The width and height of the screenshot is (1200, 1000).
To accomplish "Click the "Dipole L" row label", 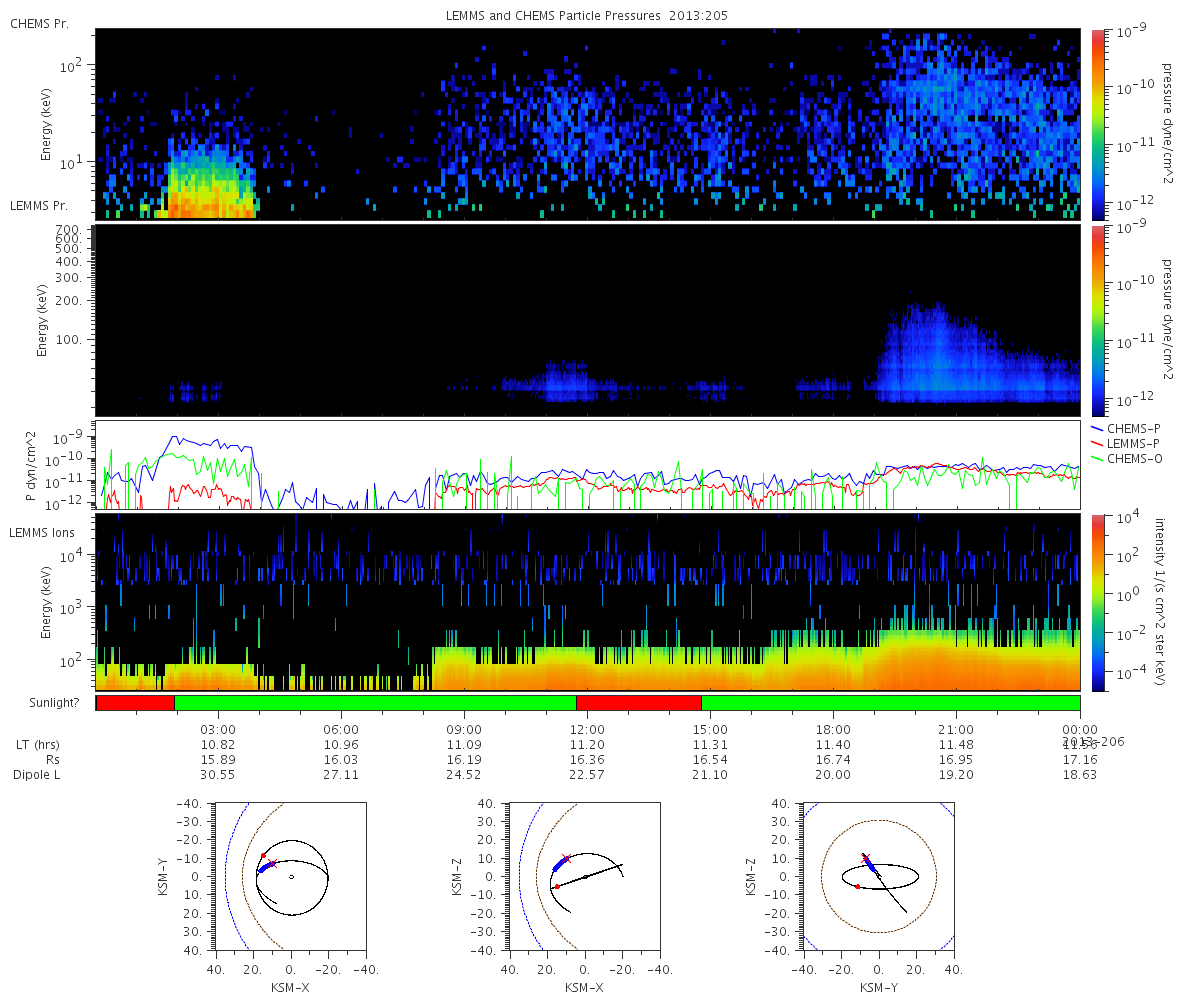I will click(36, 775).
